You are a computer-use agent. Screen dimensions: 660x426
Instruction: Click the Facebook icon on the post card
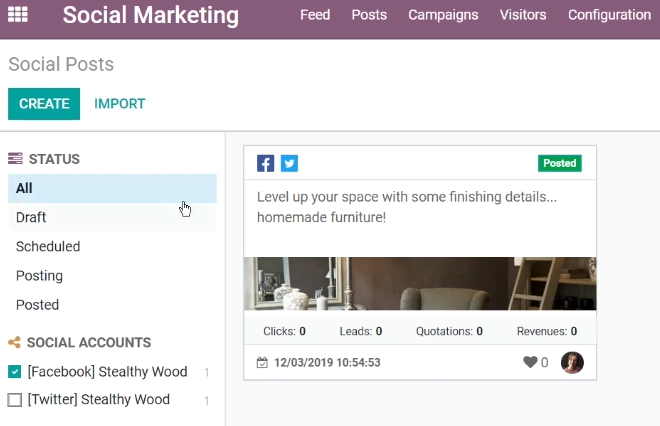tap(266, 163)
